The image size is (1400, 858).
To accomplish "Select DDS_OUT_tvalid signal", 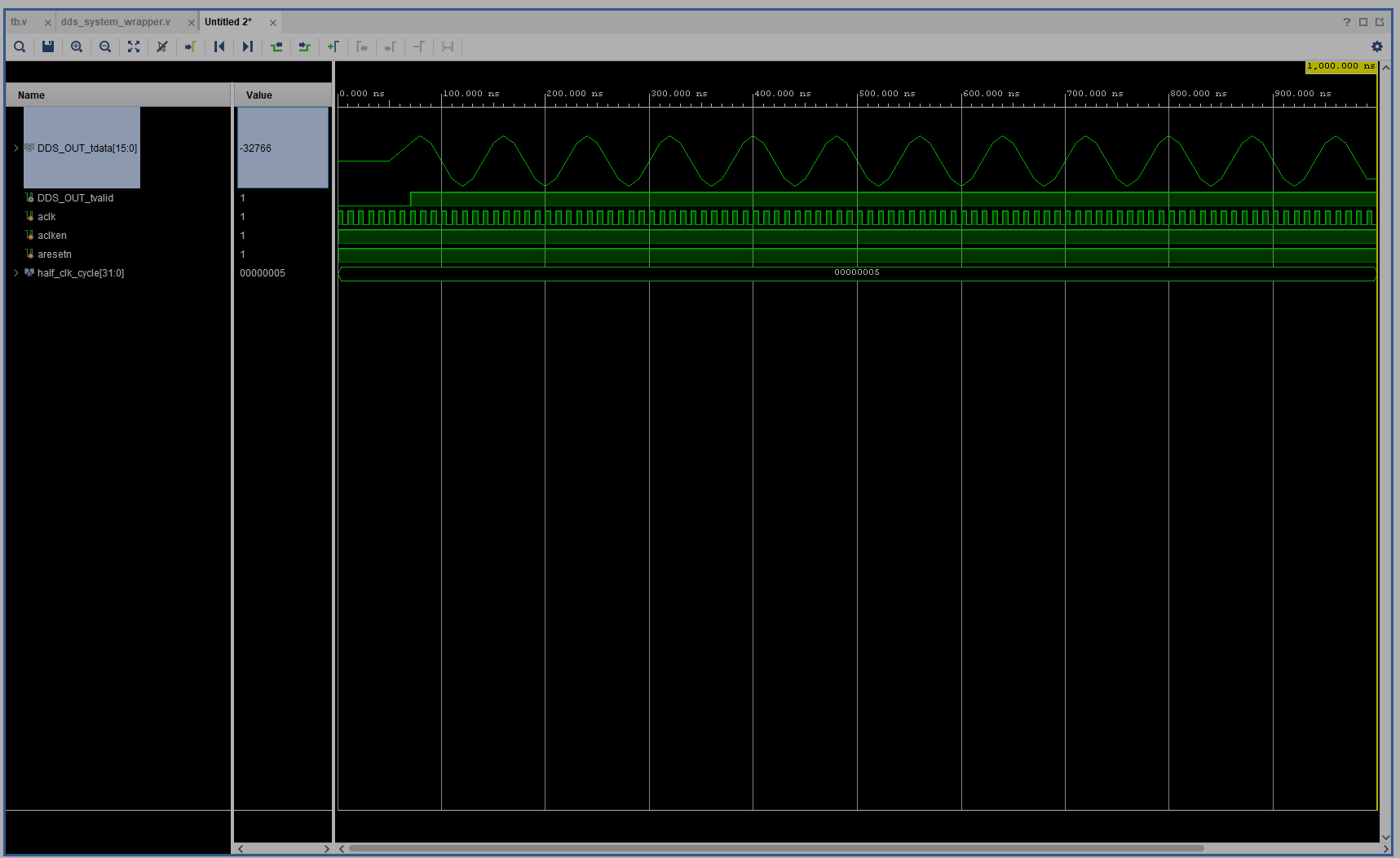I will 75,198.
